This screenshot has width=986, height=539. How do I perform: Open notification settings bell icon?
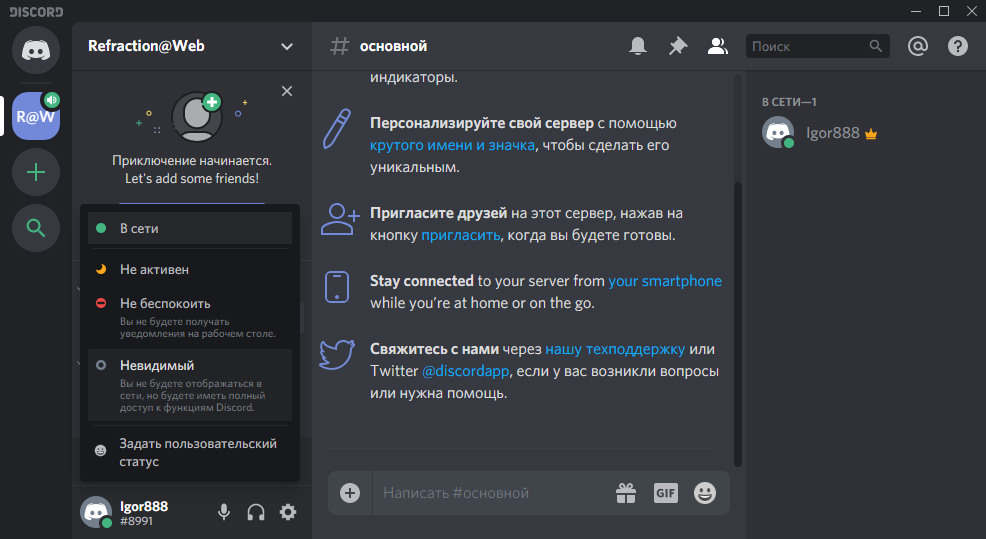637,46
